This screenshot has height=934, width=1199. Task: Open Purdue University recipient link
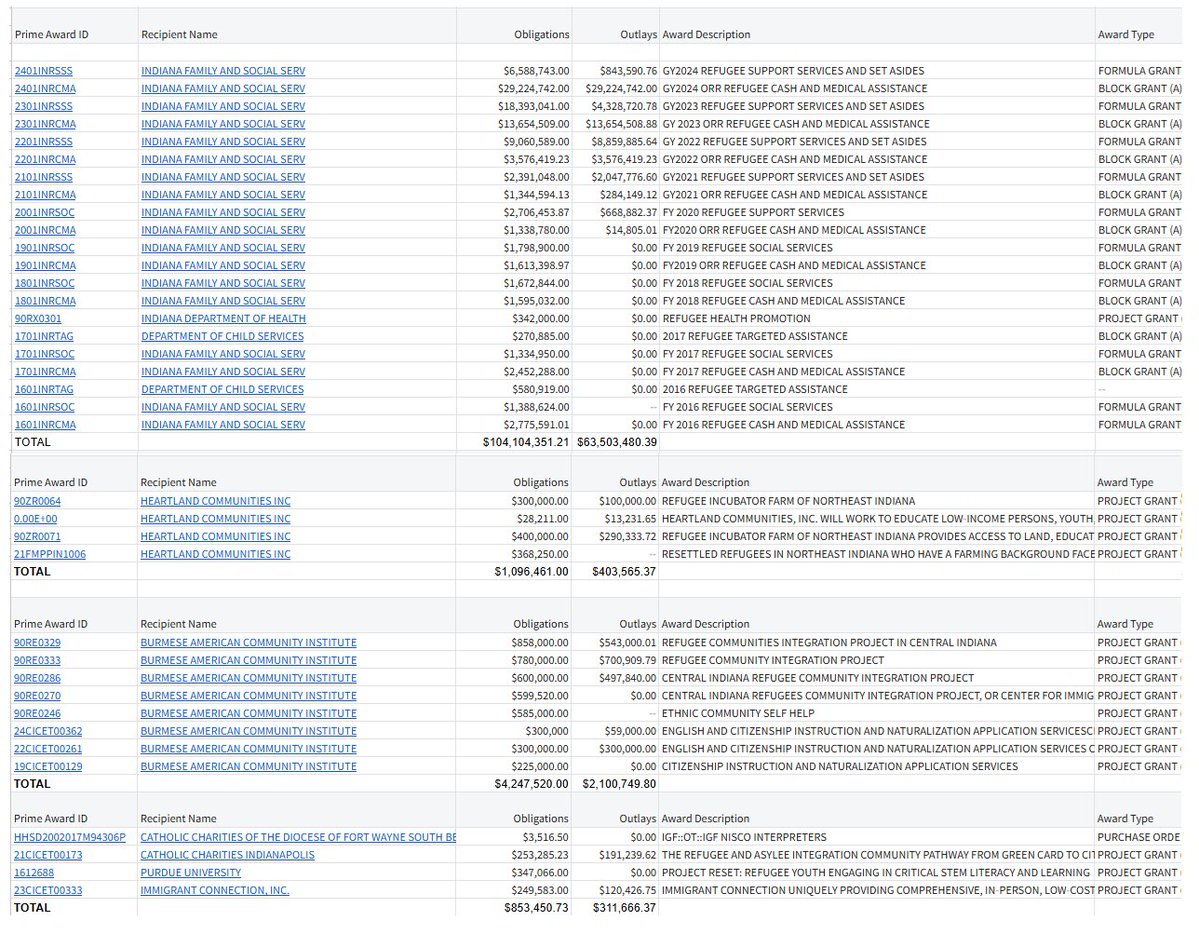(190, 872)
